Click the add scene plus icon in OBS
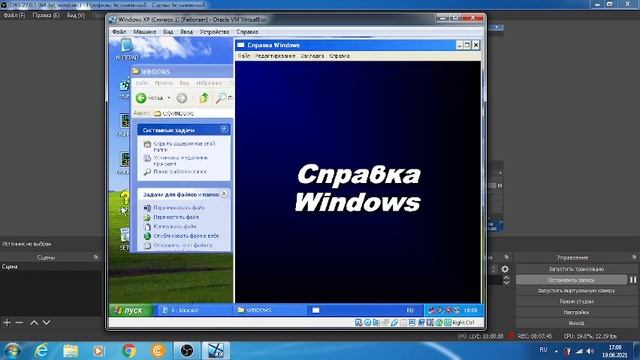This screenshot has width=640, height=360. pos(7,323)
